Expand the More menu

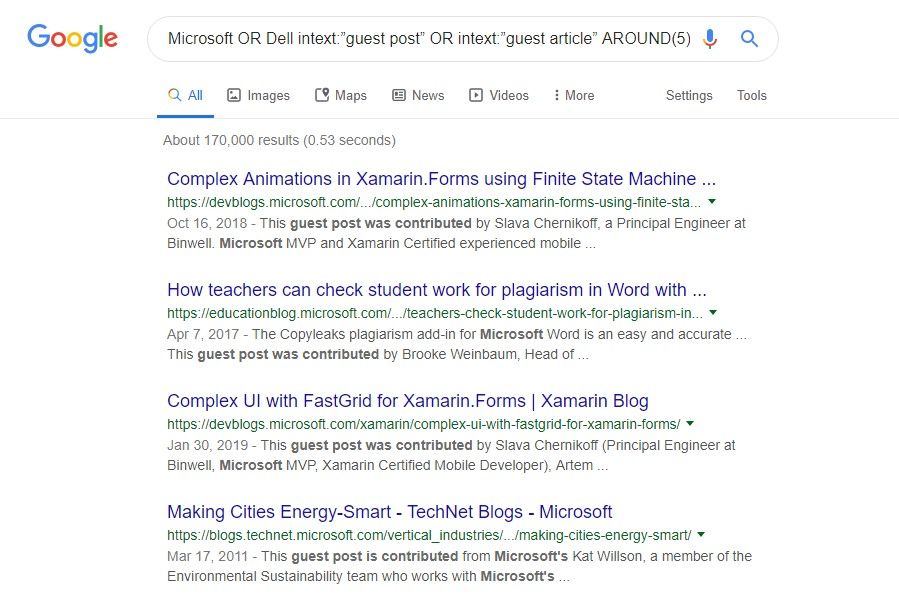click(x=574, y=95)
